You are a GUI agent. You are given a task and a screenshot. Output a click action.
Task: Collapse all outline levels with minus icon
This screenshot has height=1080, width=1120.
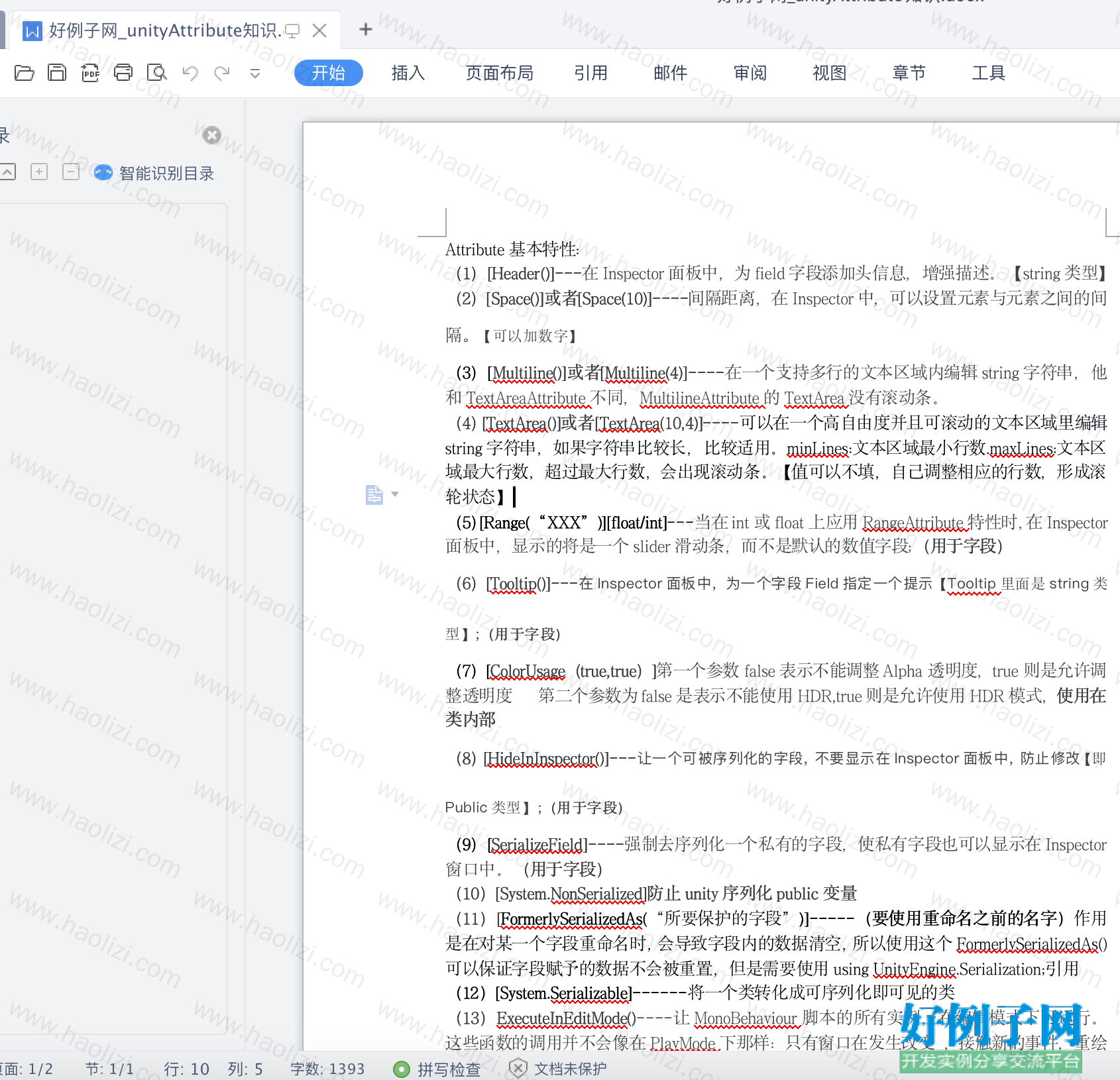[x=71, y=172]
